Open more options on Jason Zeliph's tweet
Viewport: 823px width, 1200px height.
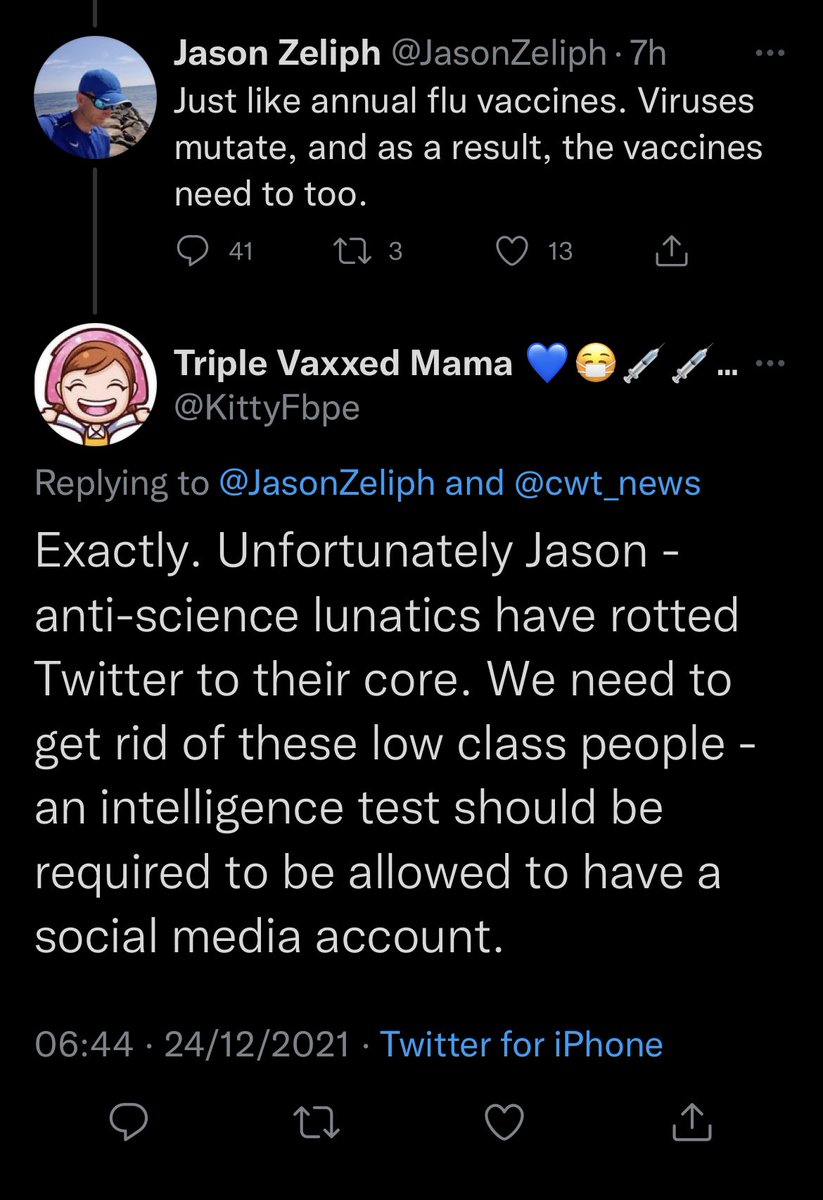(768, 53)
